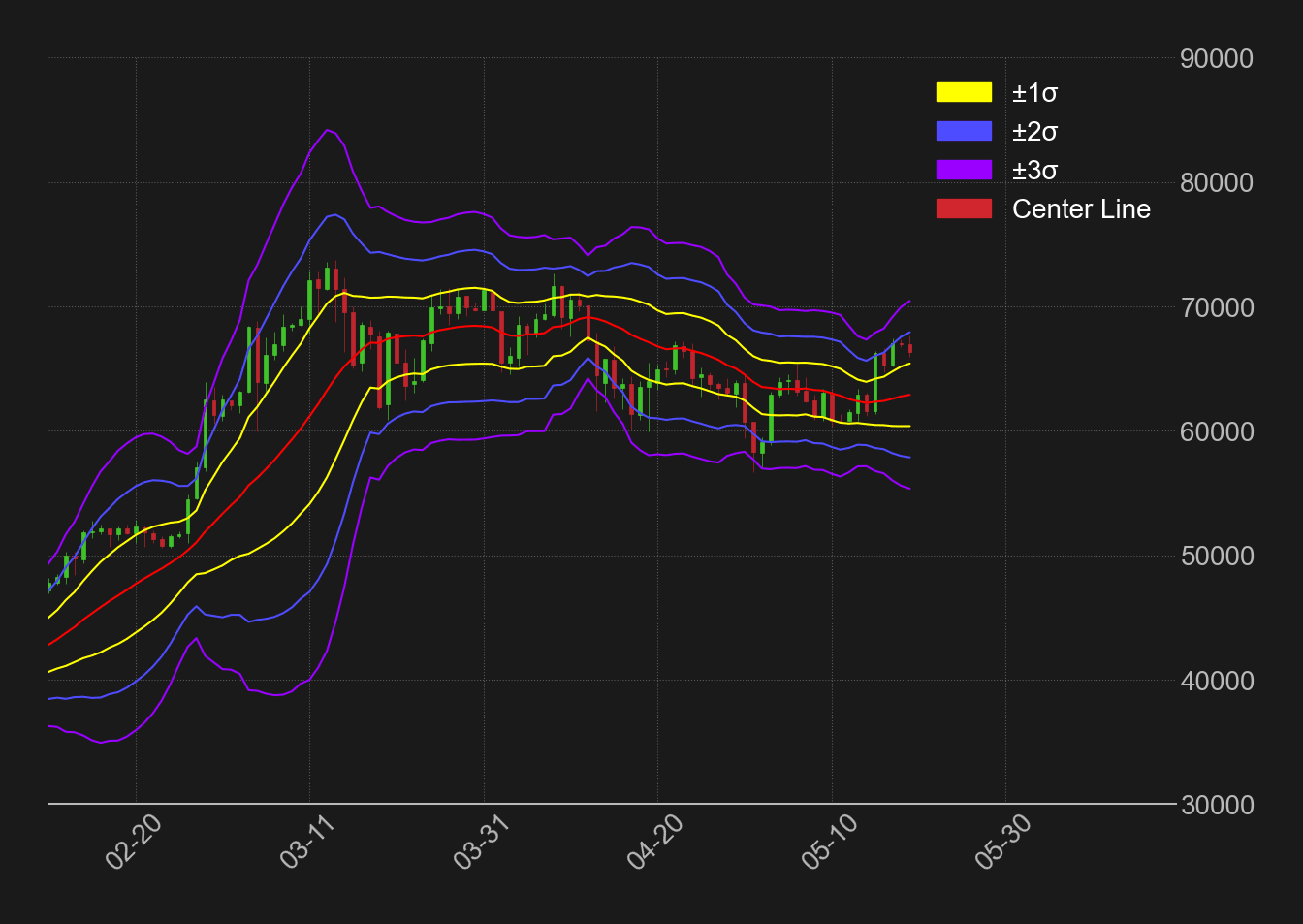The width and height of the screenshot is (1303, 924).
Task: Click the highest peak of the upper ±3σ band
Action: (x=328, y=129)
